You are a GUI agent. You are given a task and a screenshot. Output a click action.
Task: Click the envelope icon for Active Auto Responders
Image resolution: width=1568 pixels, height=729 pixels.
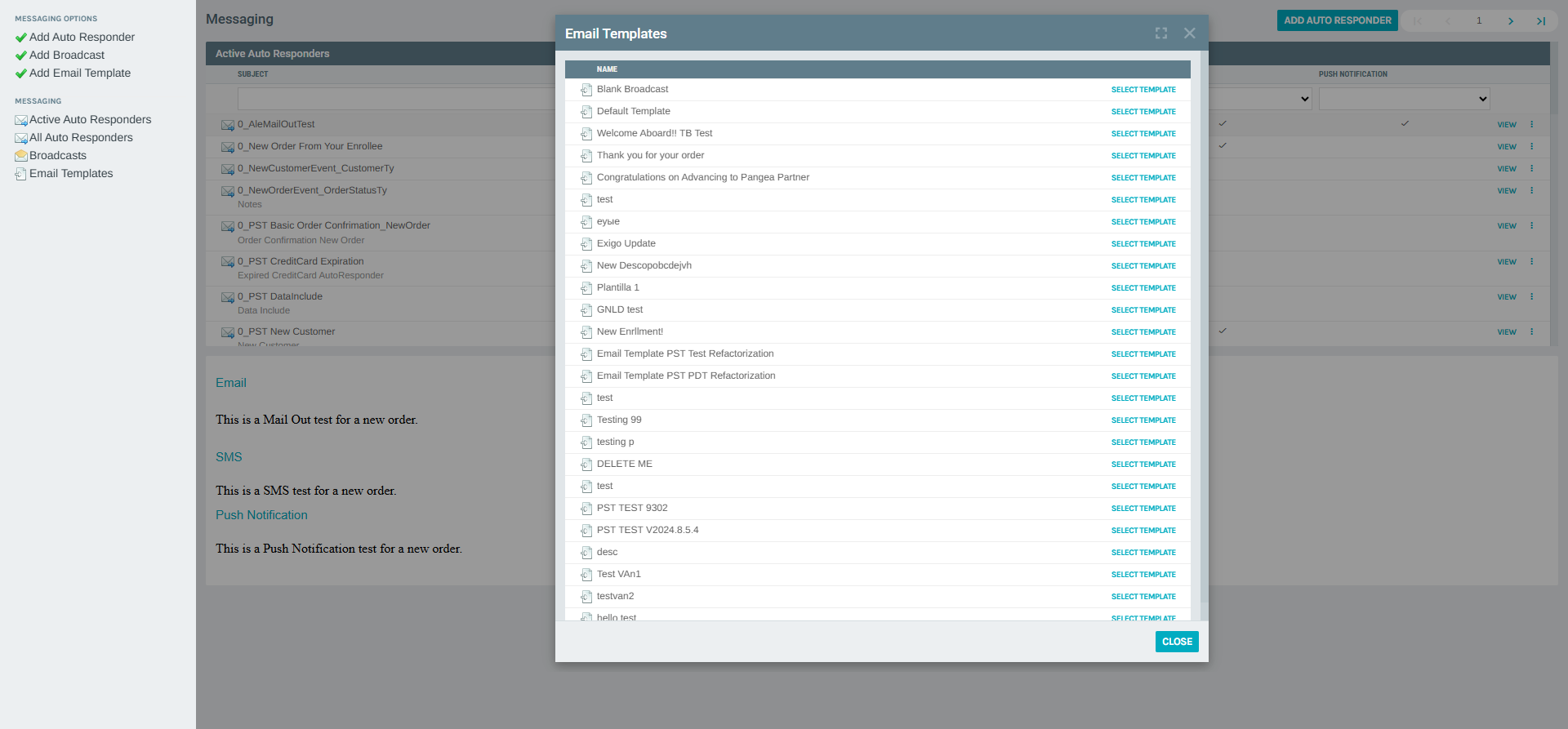[x=21, y=120]
